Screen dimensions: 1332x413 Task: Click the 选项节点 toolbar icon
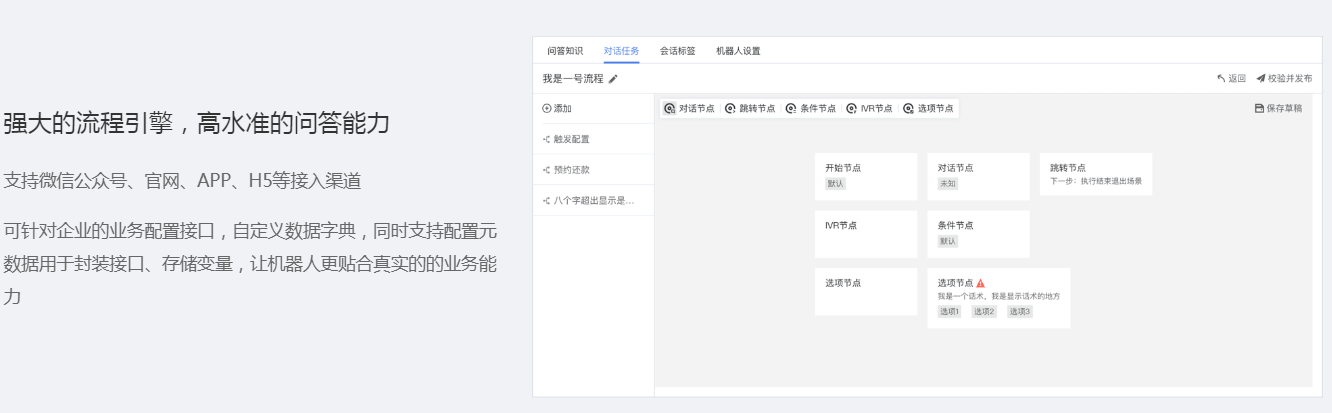(x=909, y=108)
